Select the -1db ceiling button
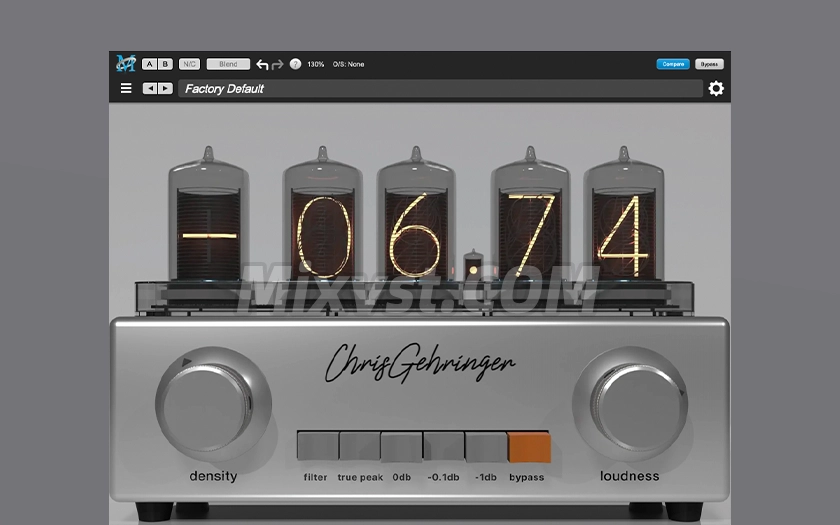This screenshot has height=525, width=840. pos(486,447)
